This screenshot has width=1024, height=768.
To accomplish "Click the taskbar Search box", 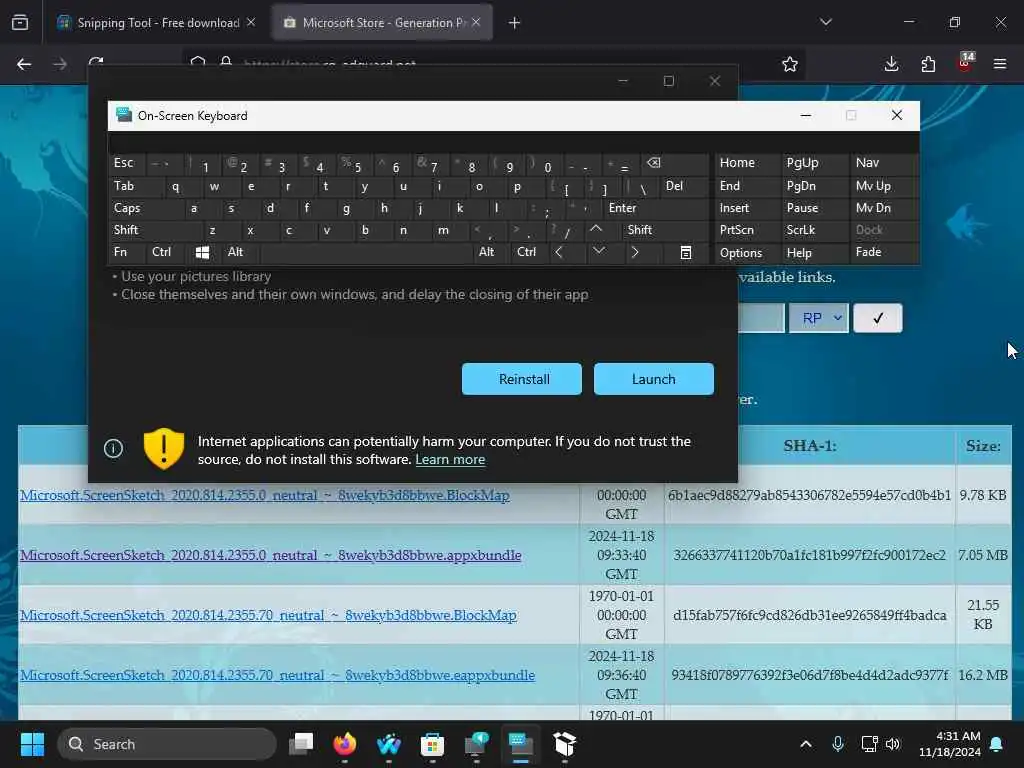I will coord(167,744).
